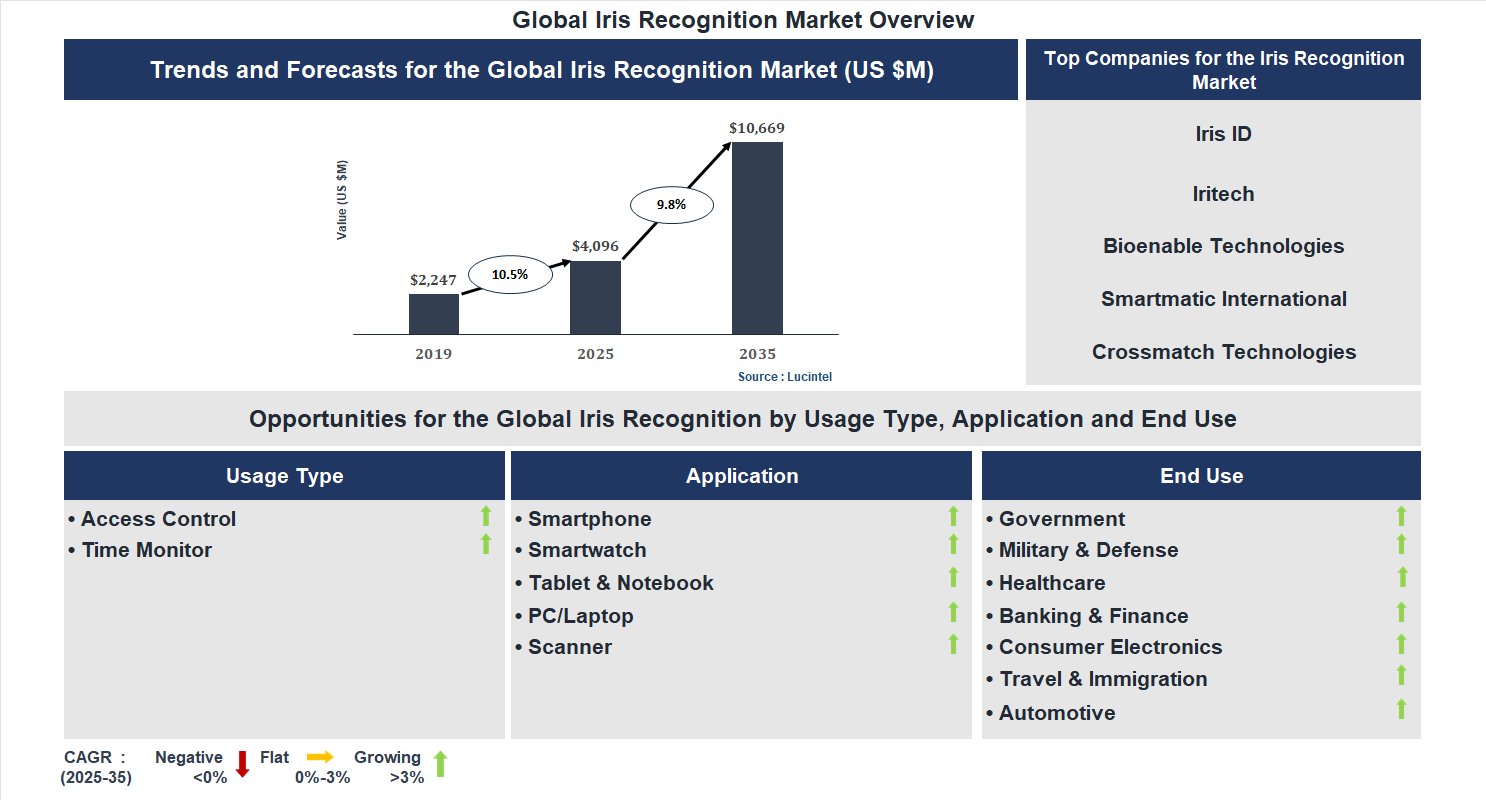Toggle the indicator next to Scanner

[x=952, y=644]
